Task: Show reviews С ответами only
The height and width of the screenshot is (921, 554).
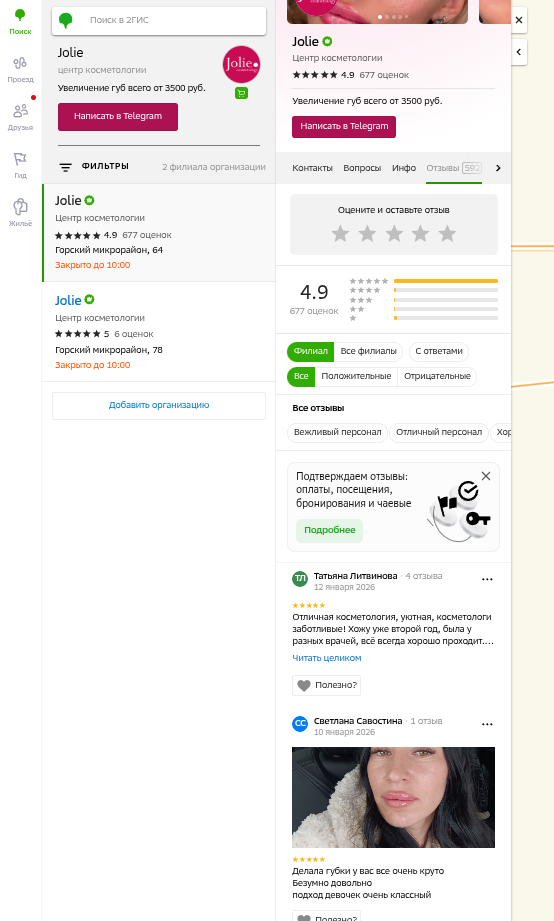Action: [x=439, y=351]
